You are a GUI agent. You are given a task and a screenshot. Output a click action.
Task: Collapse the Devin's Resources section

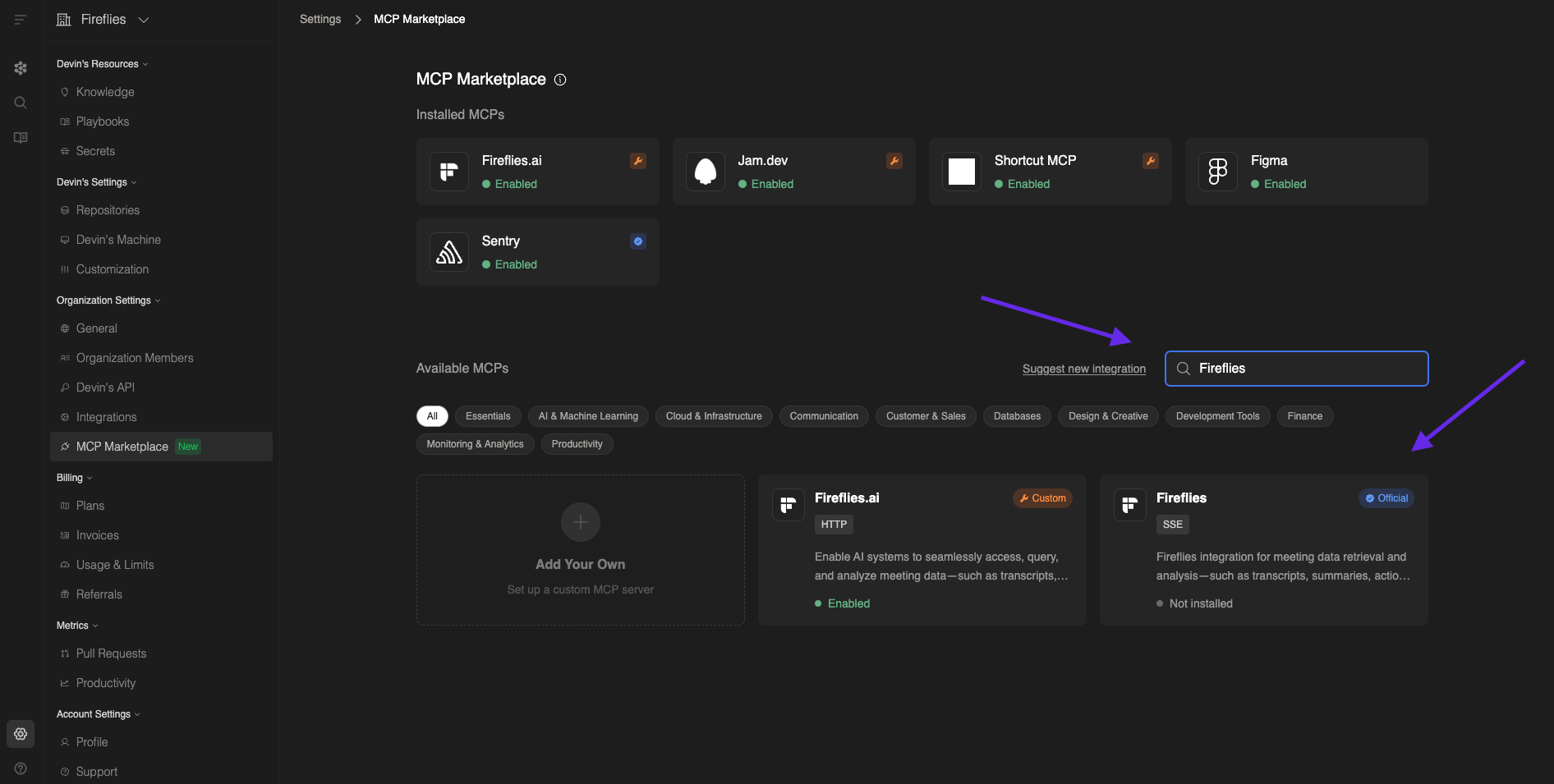pos(103,64)
